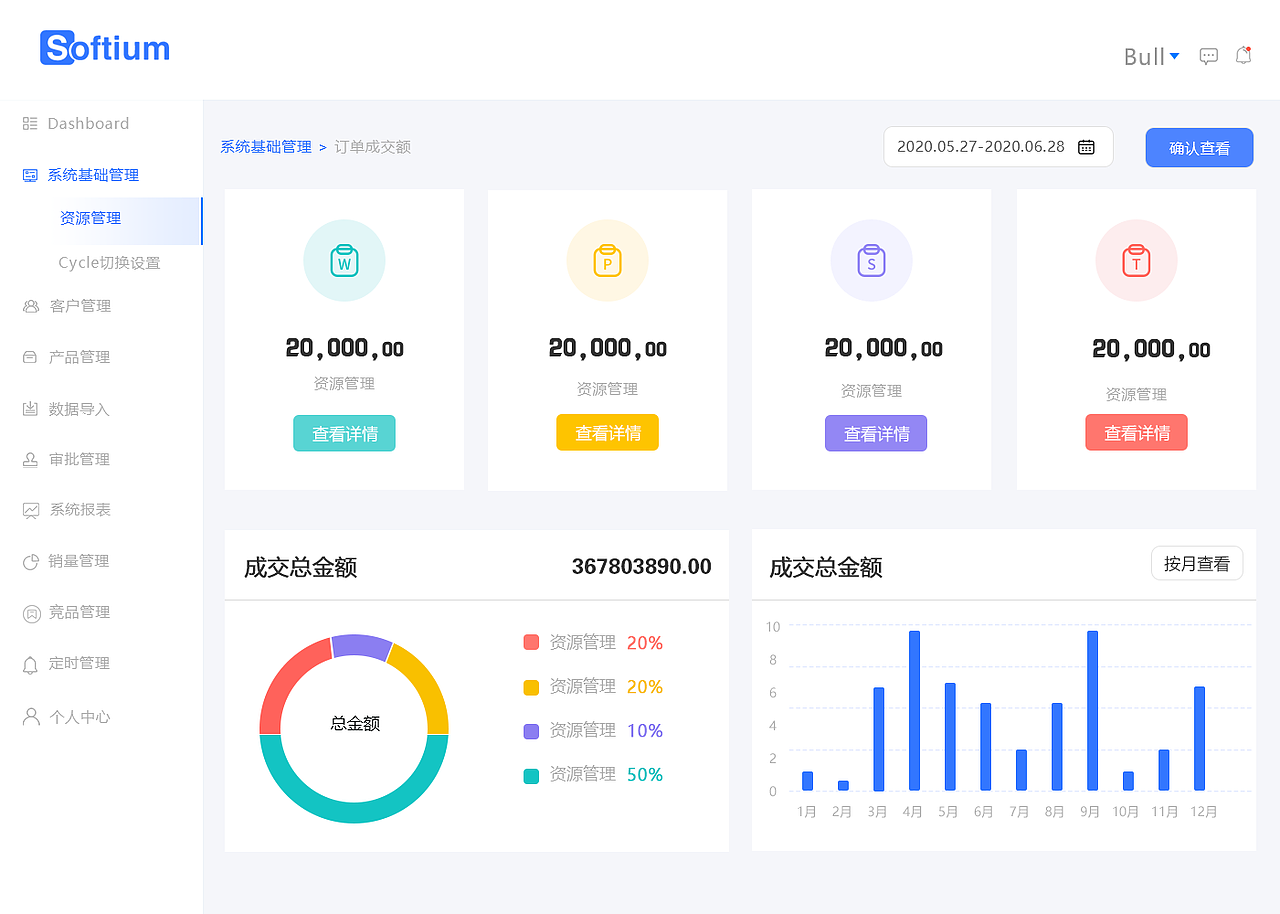
Task: Click the purple S clipboard icon
Action: [871, 260]
